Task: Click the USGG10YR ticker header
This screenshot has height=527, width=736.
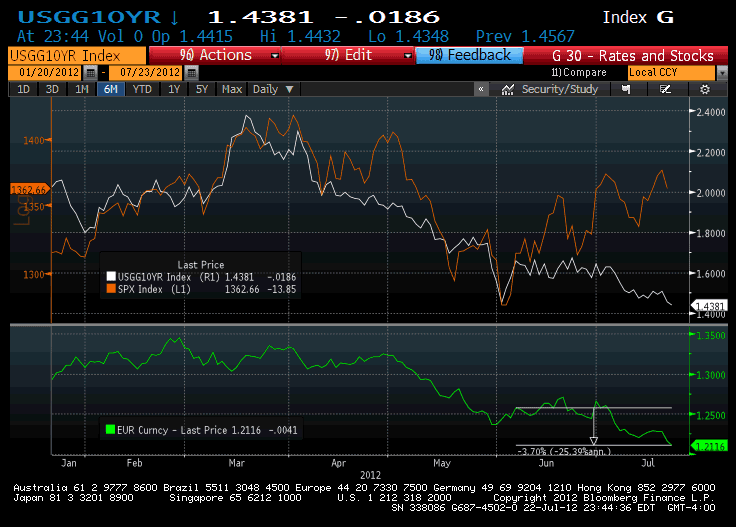Action: pos(89,17)
